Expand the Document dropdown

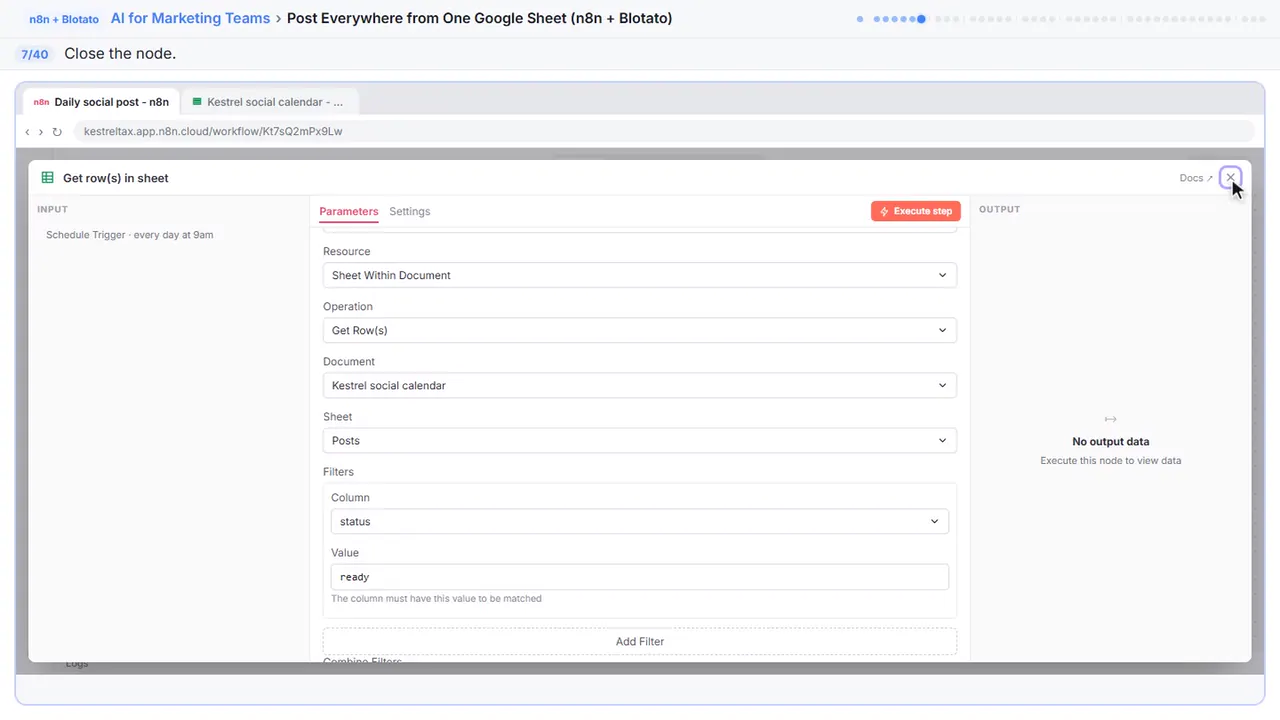[x=640, y=385]
